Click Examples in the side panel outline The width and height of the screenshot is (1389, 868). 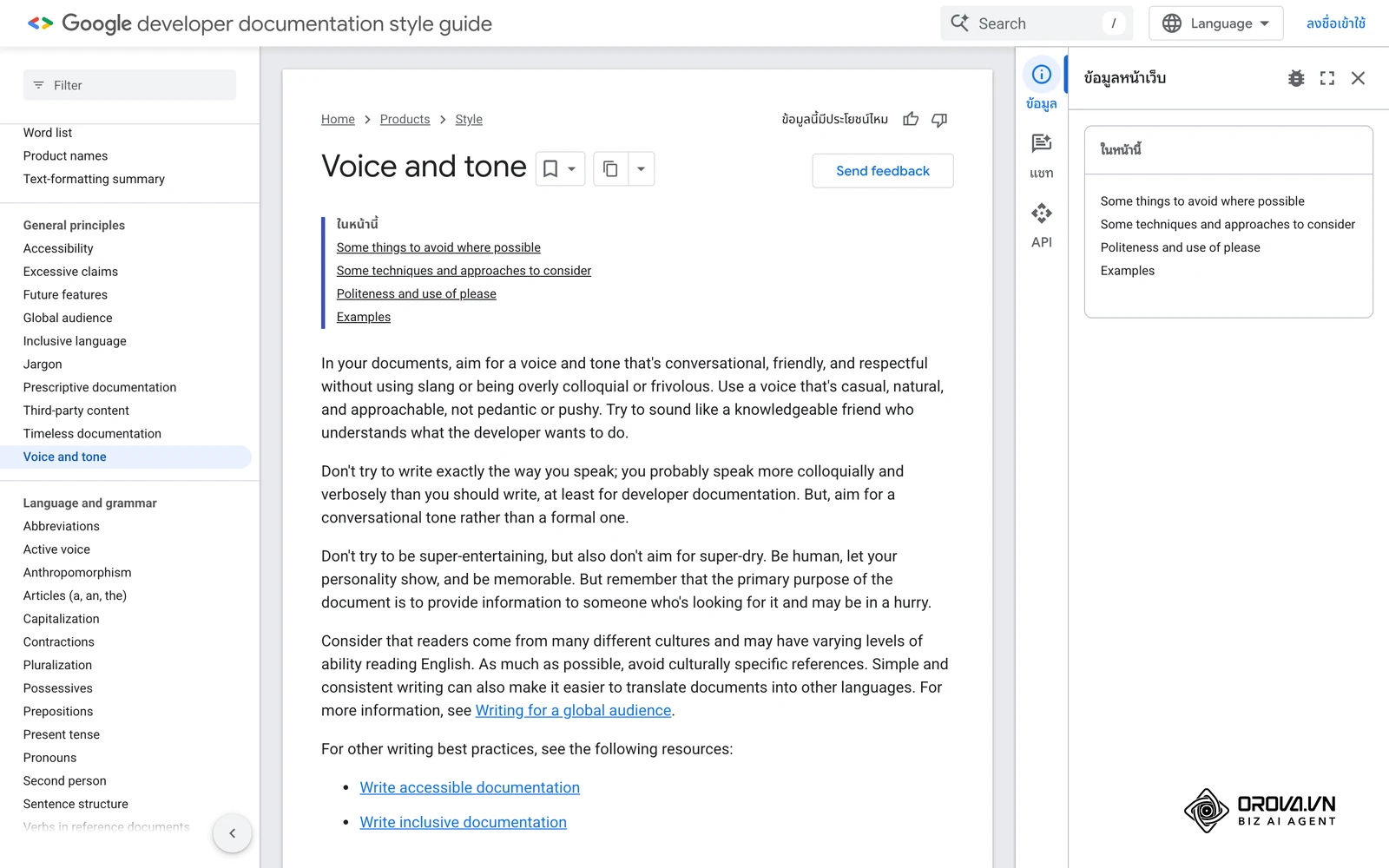tap(1128, 271)
